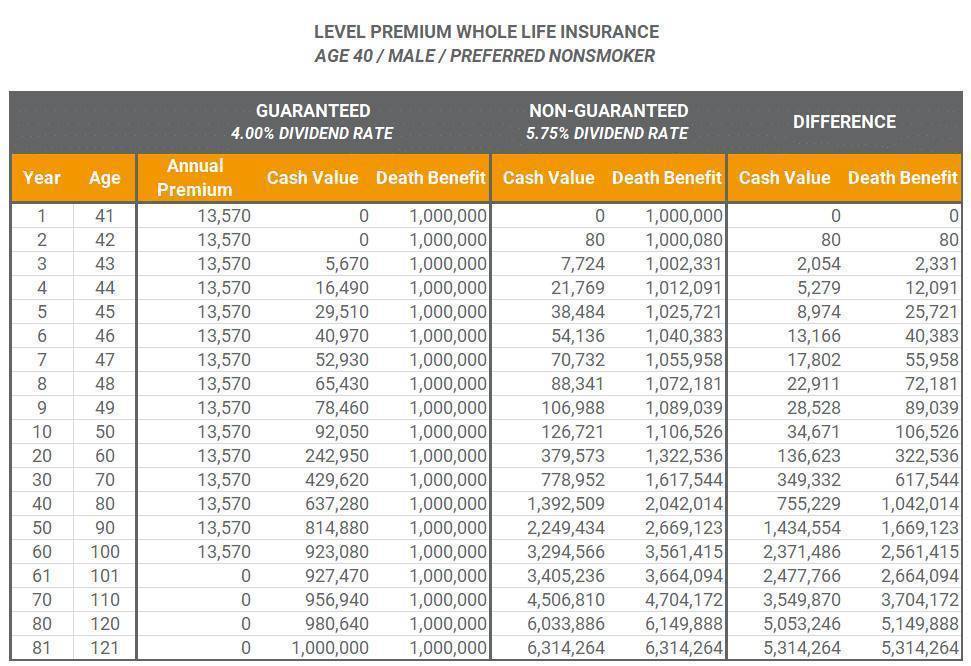Select the cash value '3,294,566'
The height and width of the screenshot is (666, 971).
(566, 552)
